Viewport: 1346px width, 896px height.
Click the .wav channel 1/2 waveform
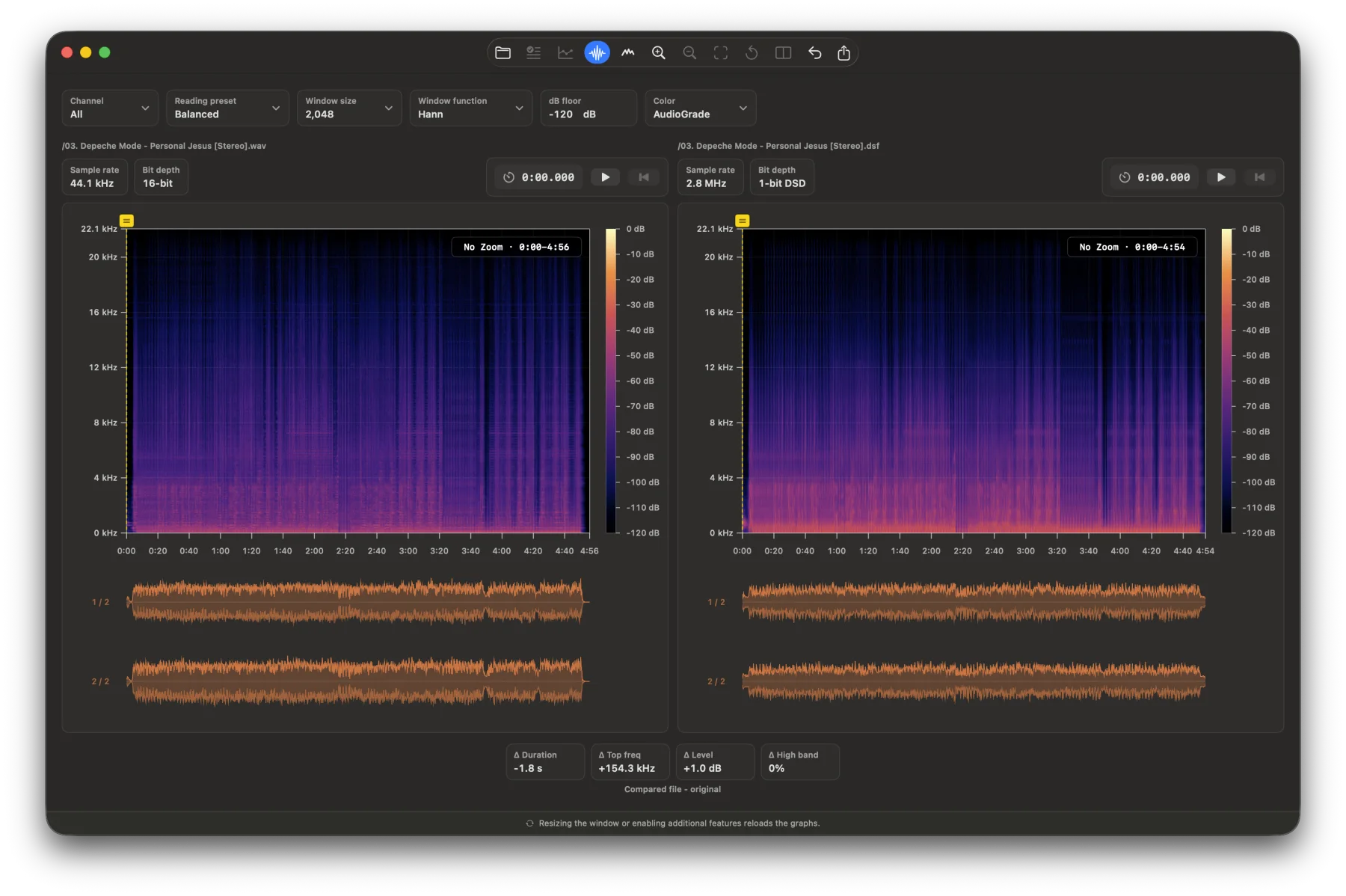pos(357,601)
